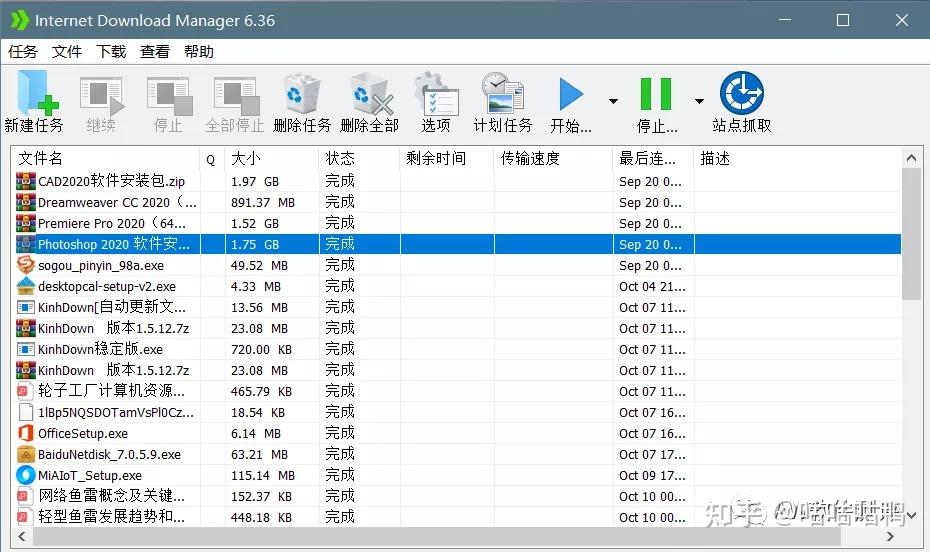Sort by the 文件名 column header
Screen dimensions: 930x552
pos(107,158)
